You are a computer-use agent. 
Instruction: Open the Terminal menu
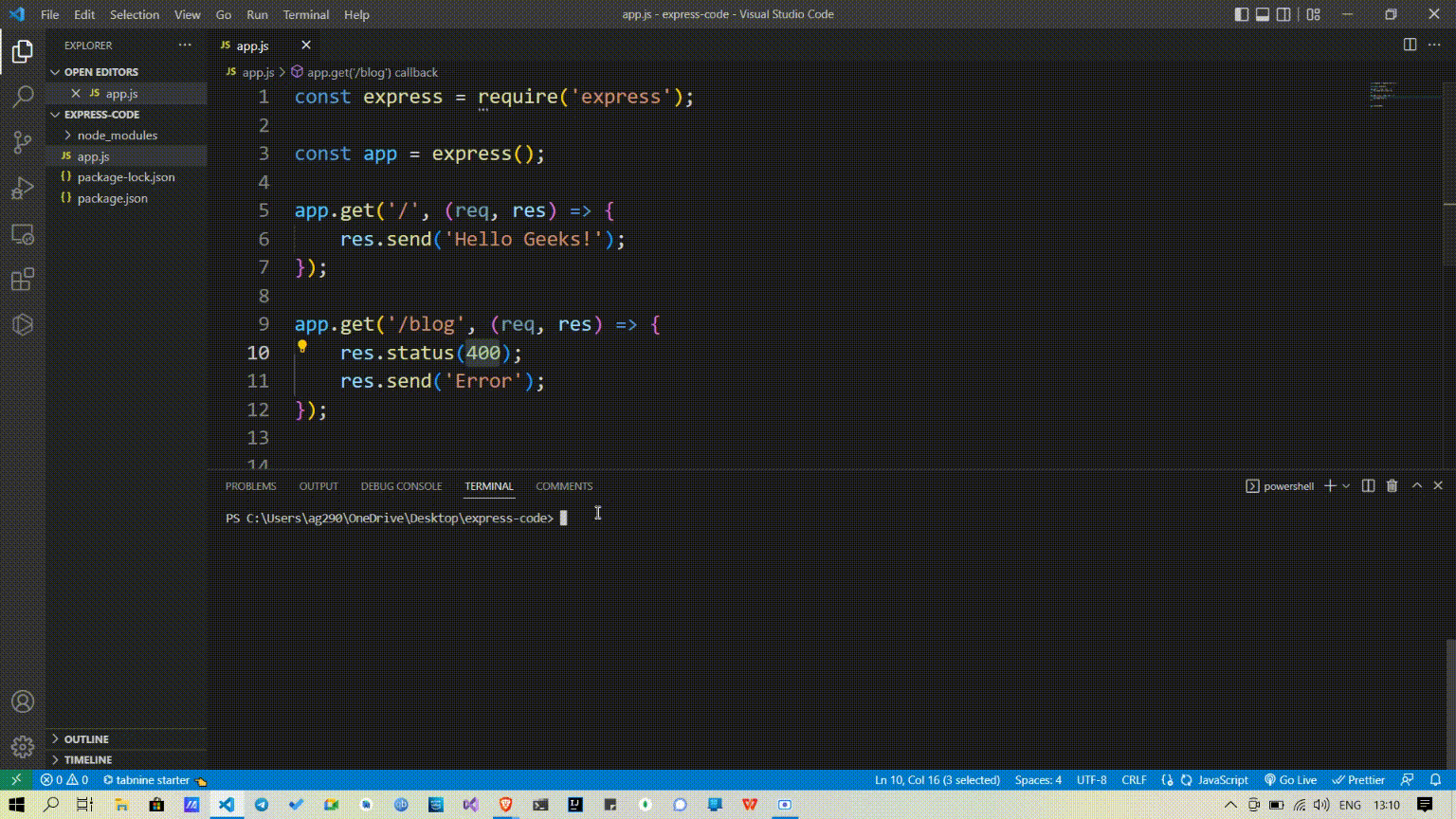pyautogui.click(x=305, y=14)
